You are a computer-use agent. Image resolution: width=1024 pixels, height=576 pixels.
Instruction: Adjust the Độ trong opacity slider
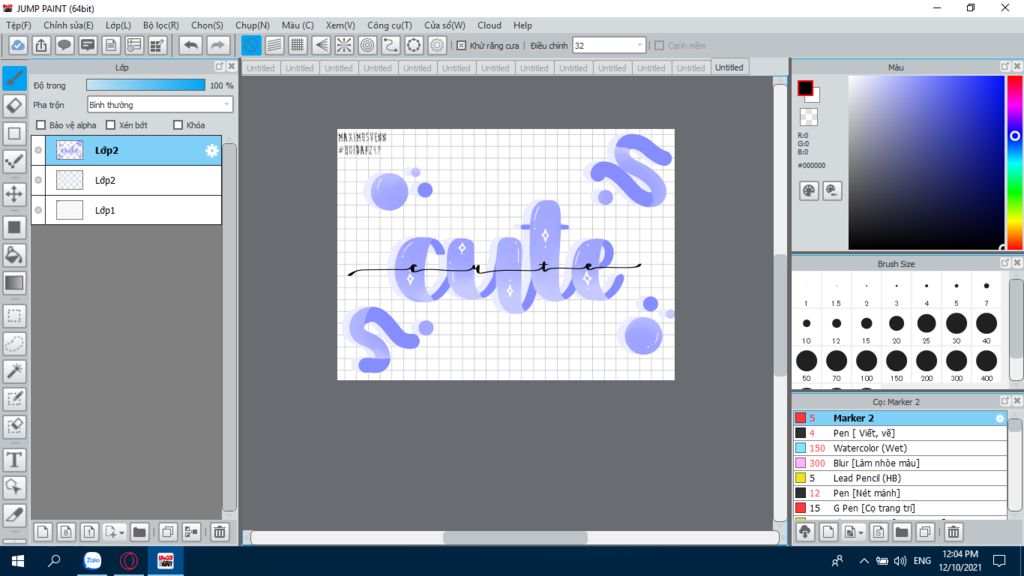tap(146, 85)
